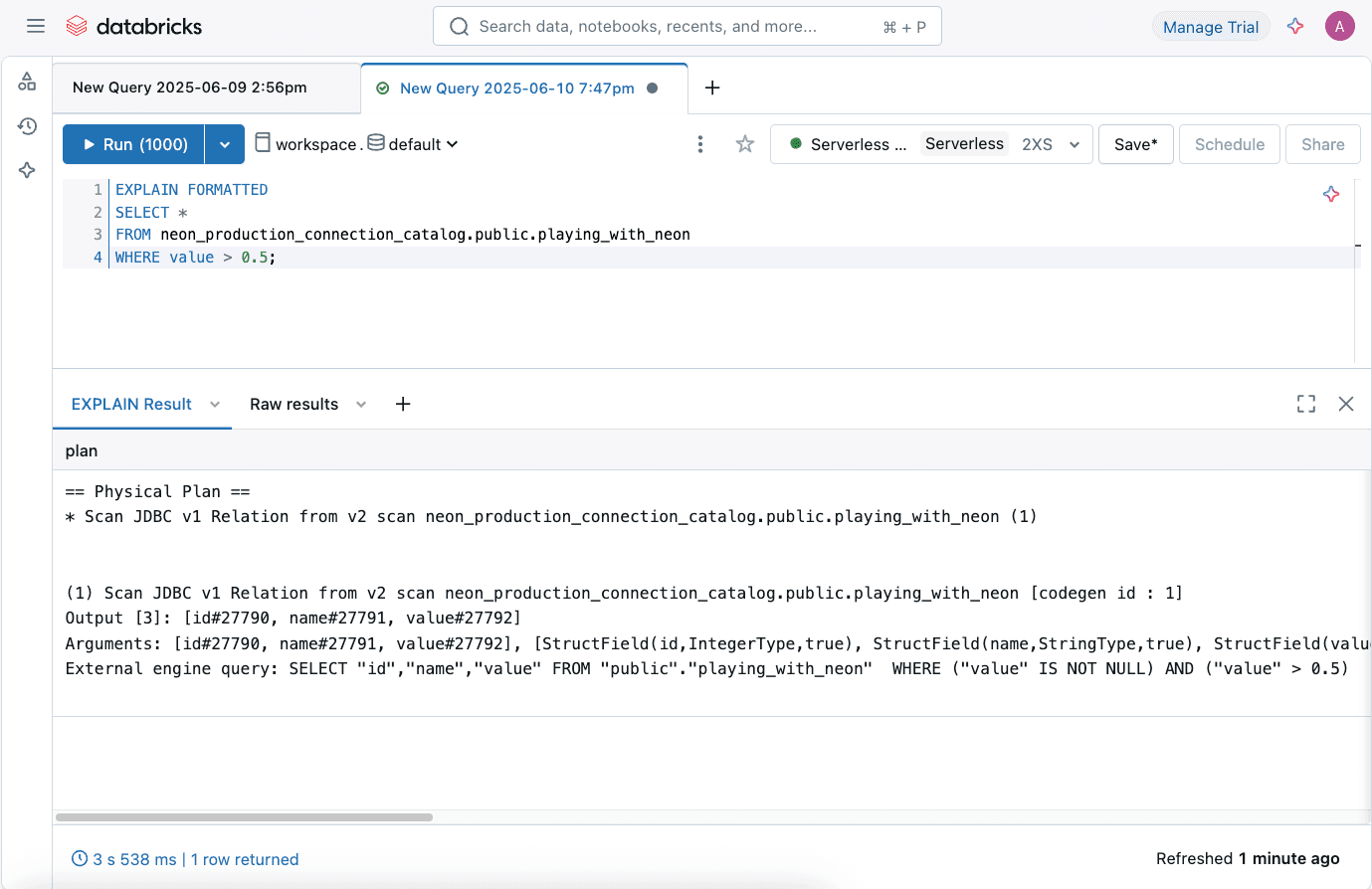The height and width of the screenshot is (889, 1372).
Task: Open the Databricks Assistant sparkle icon in sidebar
Action: (x=26, y=170)
